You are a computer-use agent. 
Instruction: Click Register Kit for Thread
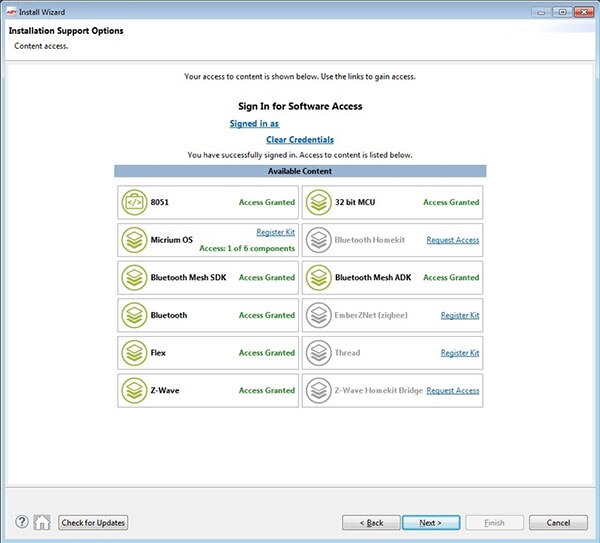pyautogui.click(x=460, y=353)
